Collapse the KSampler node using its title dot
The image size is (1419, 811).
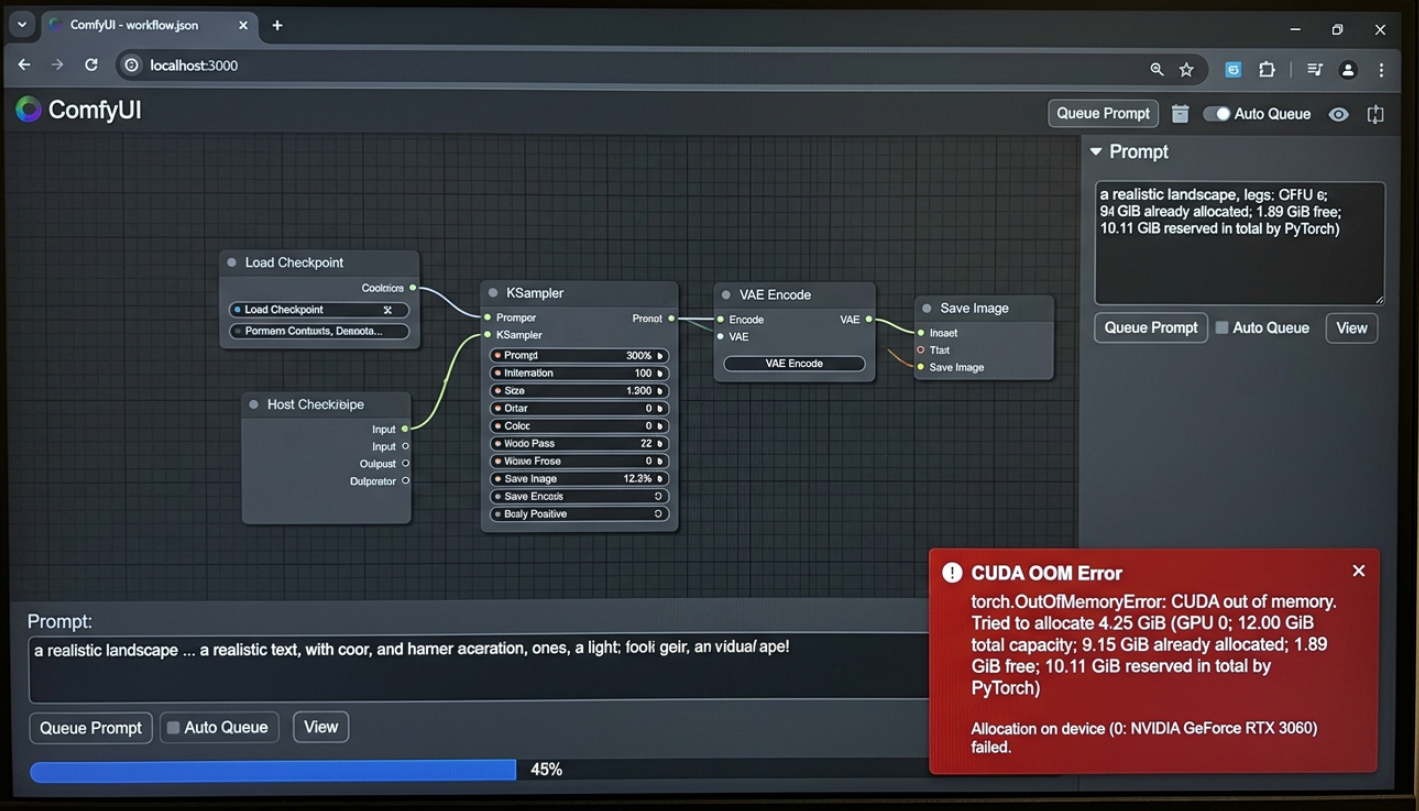(493, 293)
